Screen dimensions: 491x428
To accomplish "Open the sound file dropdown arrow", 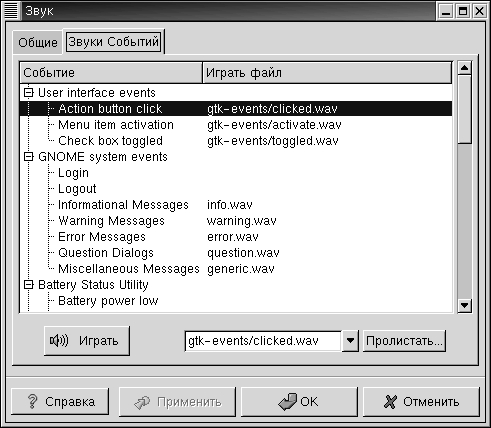I will (350, 341).
